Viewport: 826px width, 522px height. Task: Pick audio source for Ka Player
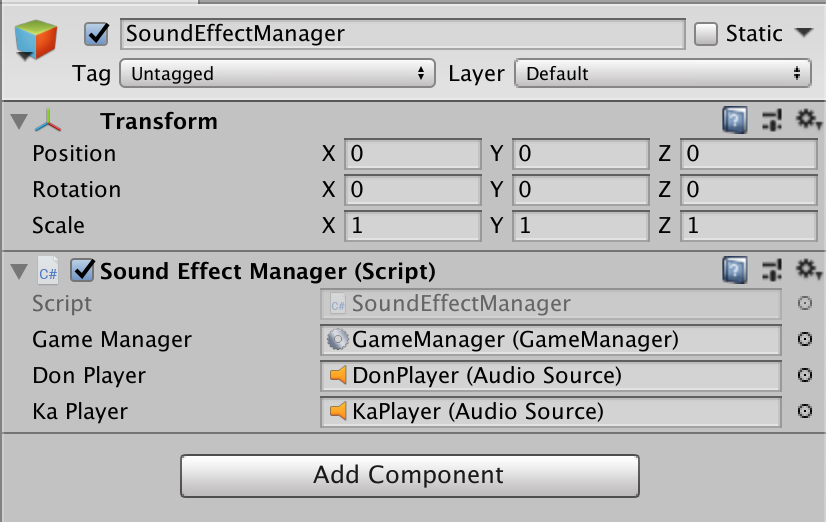[x=804, y=411]
